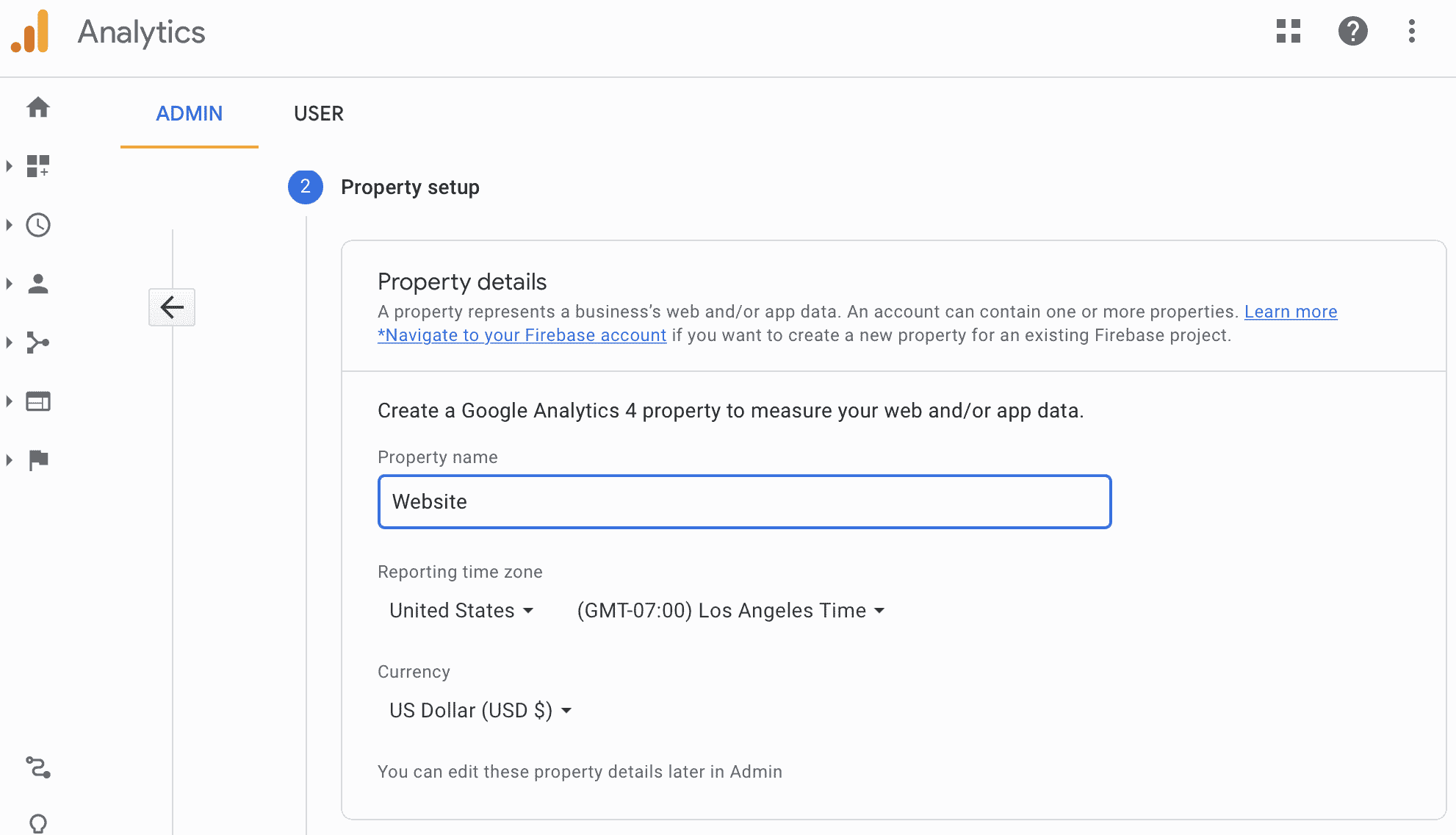Open the Help question mark icon
Screen dimensions: 1456x835
1353,31
